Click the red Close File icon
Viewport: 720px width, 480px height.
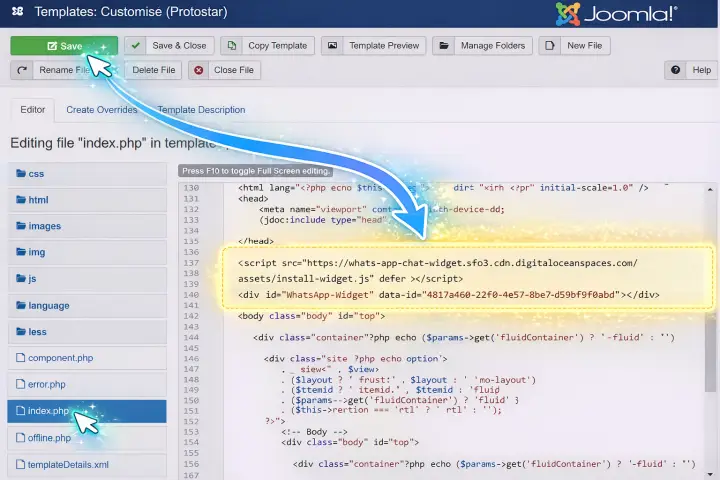[199, 71]
